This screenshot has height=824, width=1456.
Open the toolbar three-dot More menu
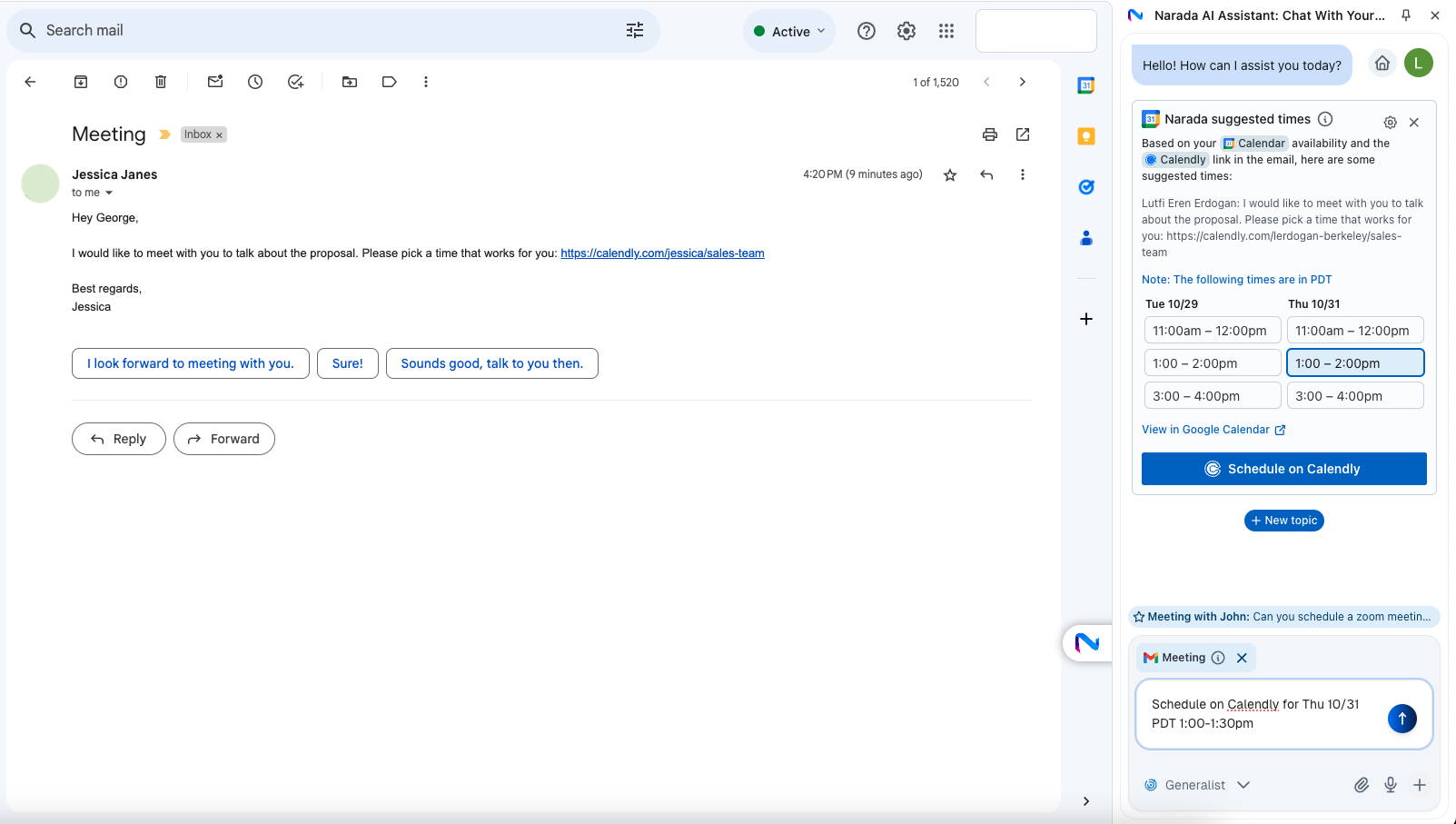(426, 82)
